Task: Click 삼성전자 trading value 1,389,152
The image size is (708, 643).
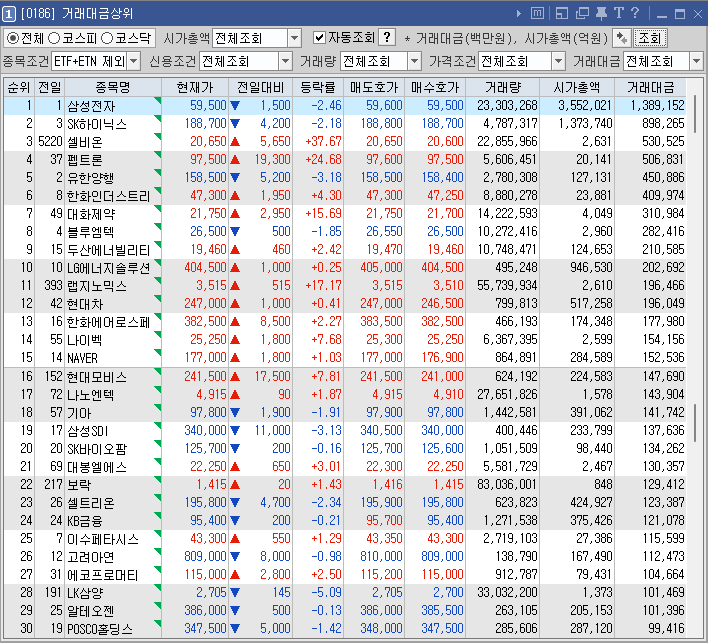Action: tap(657, 106)
